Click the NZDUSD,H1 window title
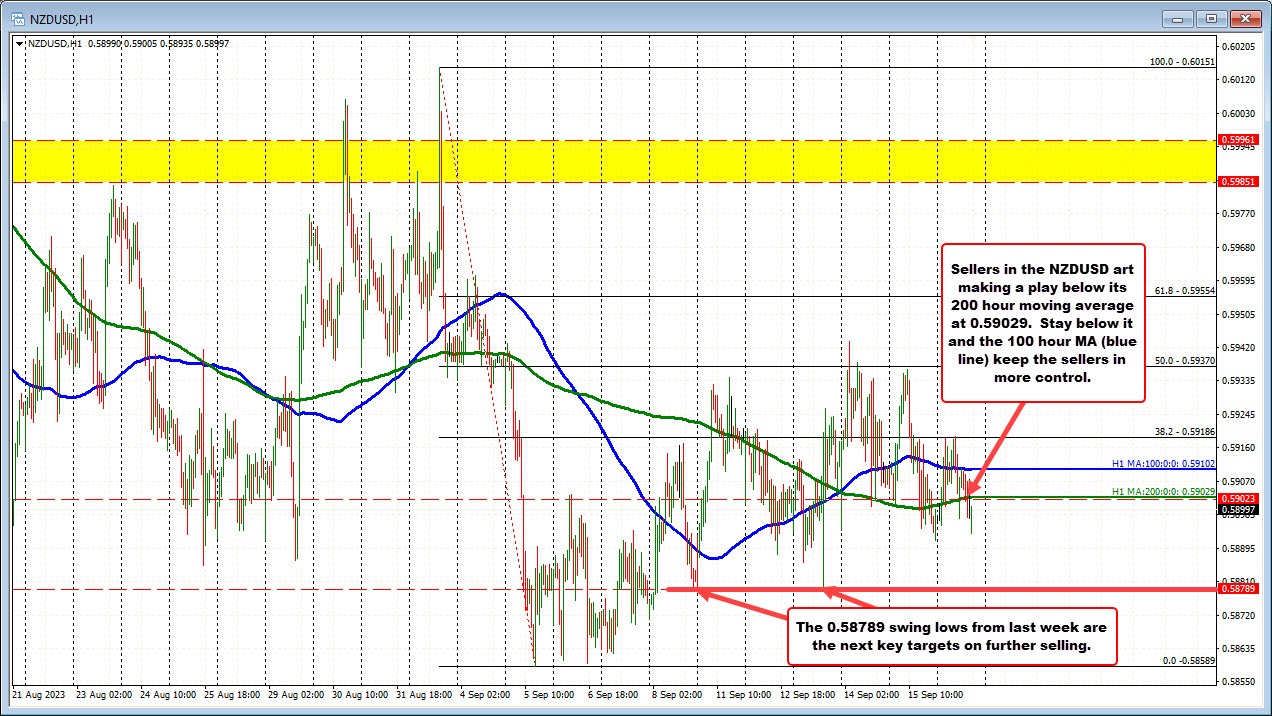Image resolution: width=1272 pixels, height=716 pixels. pyautogui.click(x=61, y=18)
